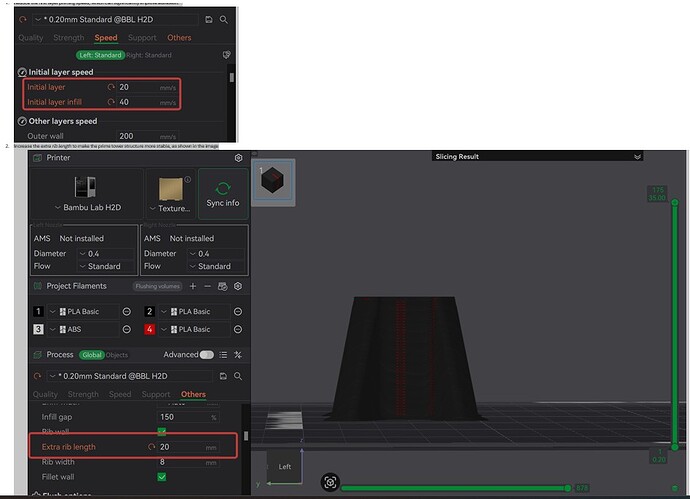The image size is (690, 499).
Task: Switch to the Support tab
Action: [x=156, y=394]
